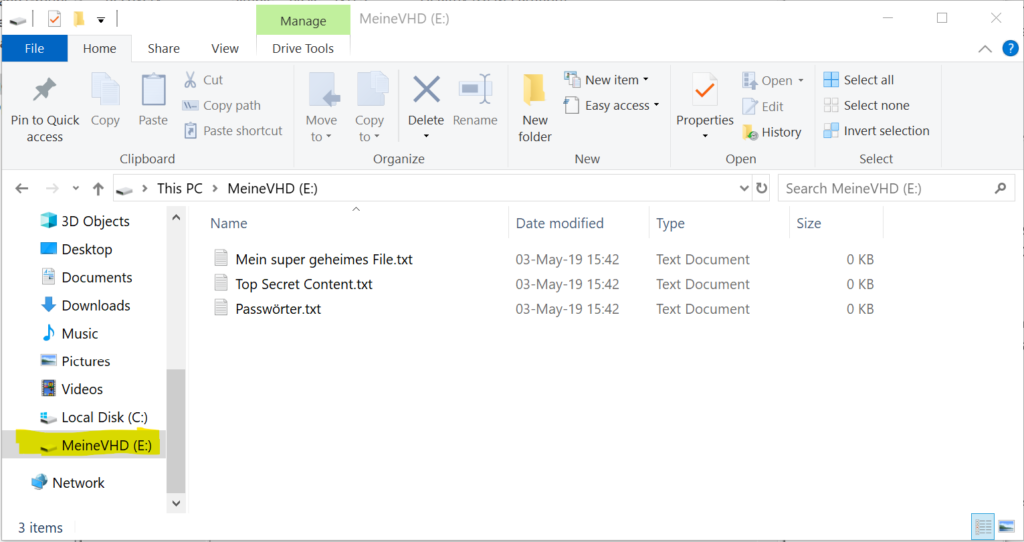Click the Paste icon in Clipboard group

tap(153, 91)
